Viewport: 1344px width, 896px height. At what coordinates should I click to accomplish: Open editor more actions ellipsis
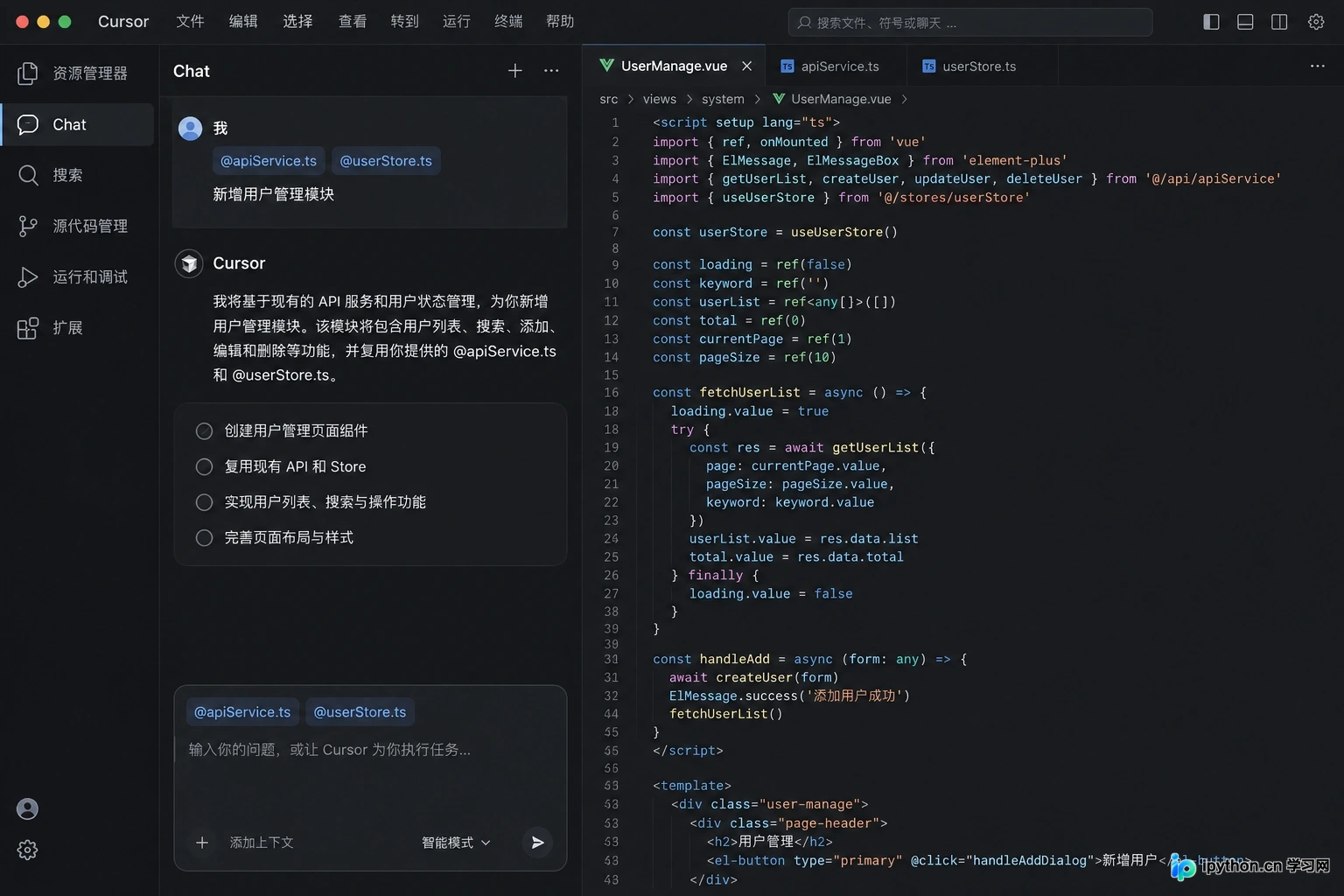(x=1318, y=66)
